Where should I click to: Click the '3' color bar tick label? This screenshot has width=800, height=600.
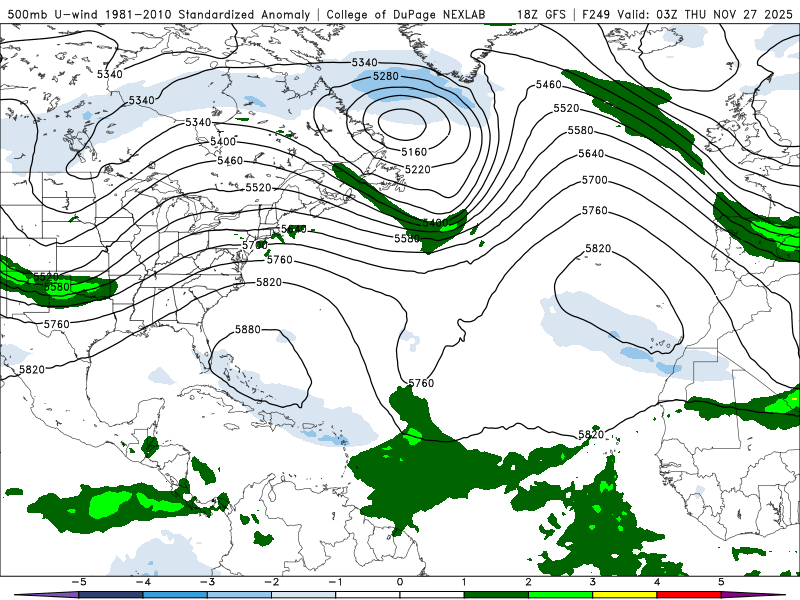(x=592, y=582)
